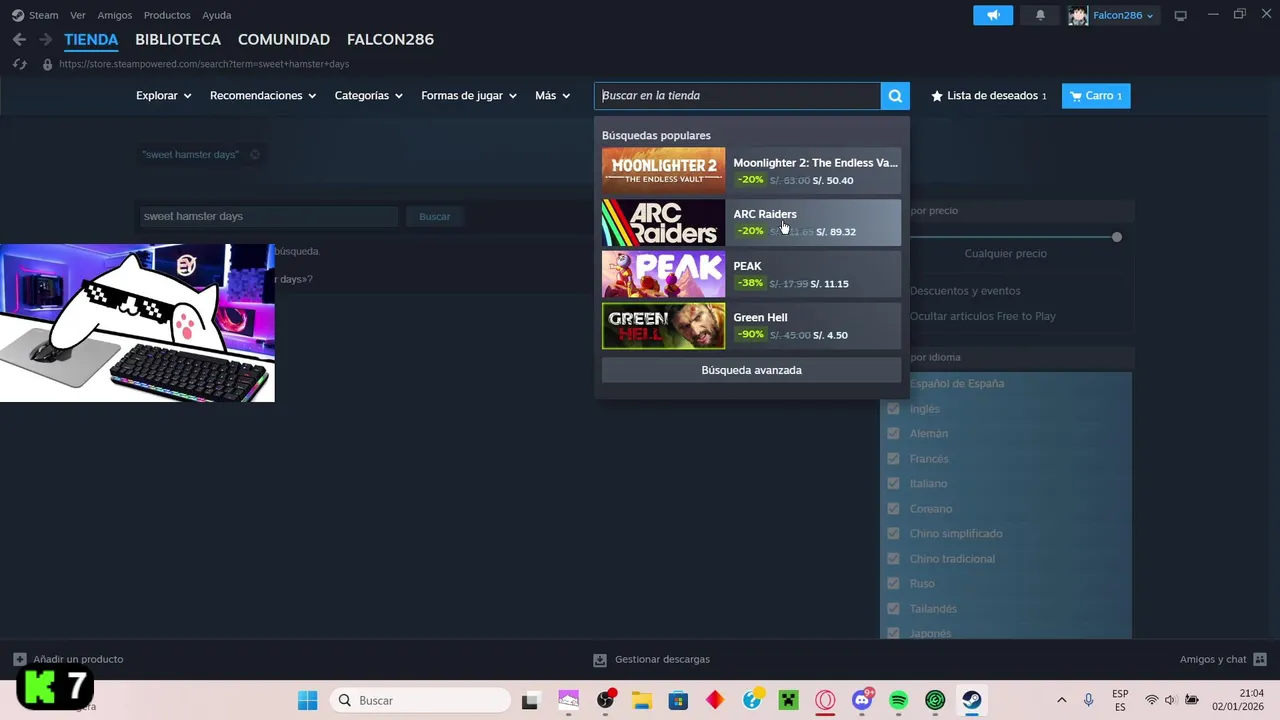The width and height of the screenshot is (1280, 720).
Task: Uncheck the Alemán language checkbox
Action: 893,433
